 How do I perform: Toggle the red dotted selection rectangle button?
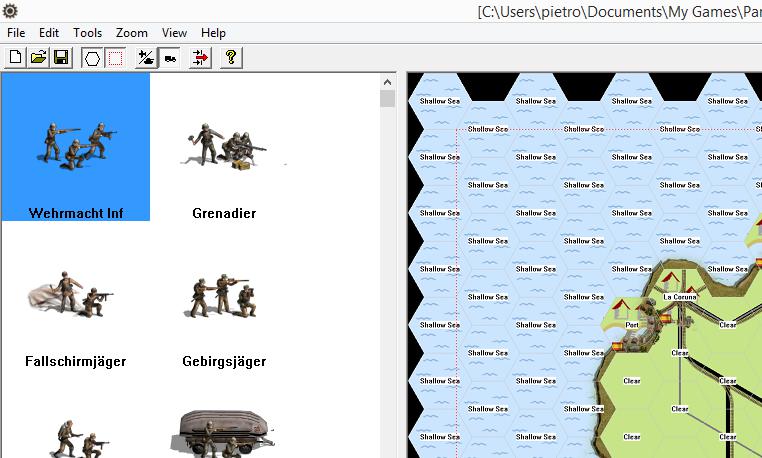[115, 58]
